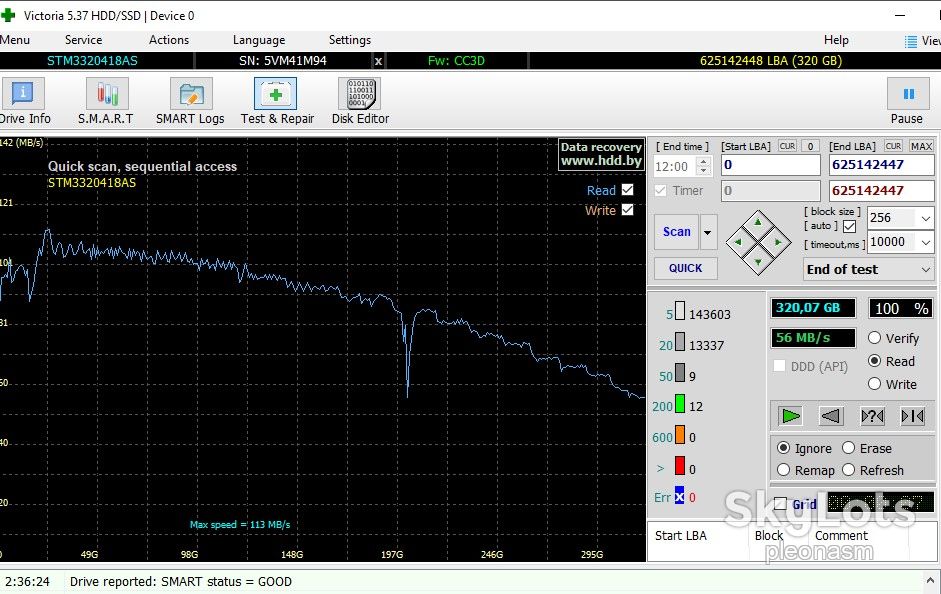Click the butterfly seek ▷|◁ button

pyautogui.click(x=913, y=416)
